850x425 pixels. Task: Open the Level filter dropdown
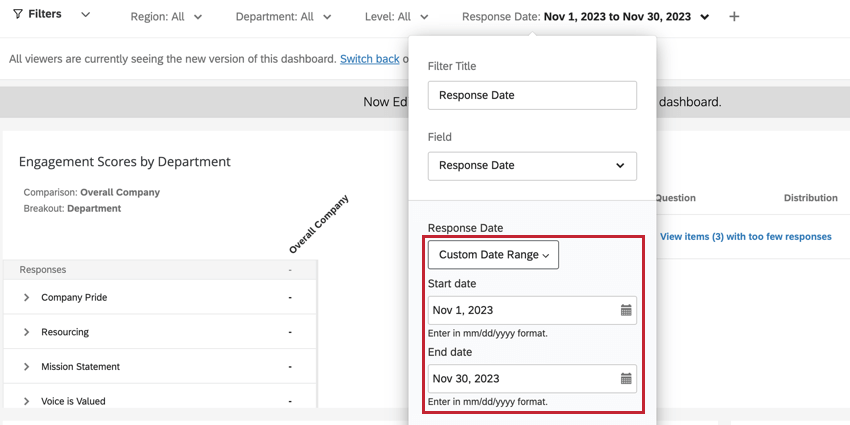point(397,17)
